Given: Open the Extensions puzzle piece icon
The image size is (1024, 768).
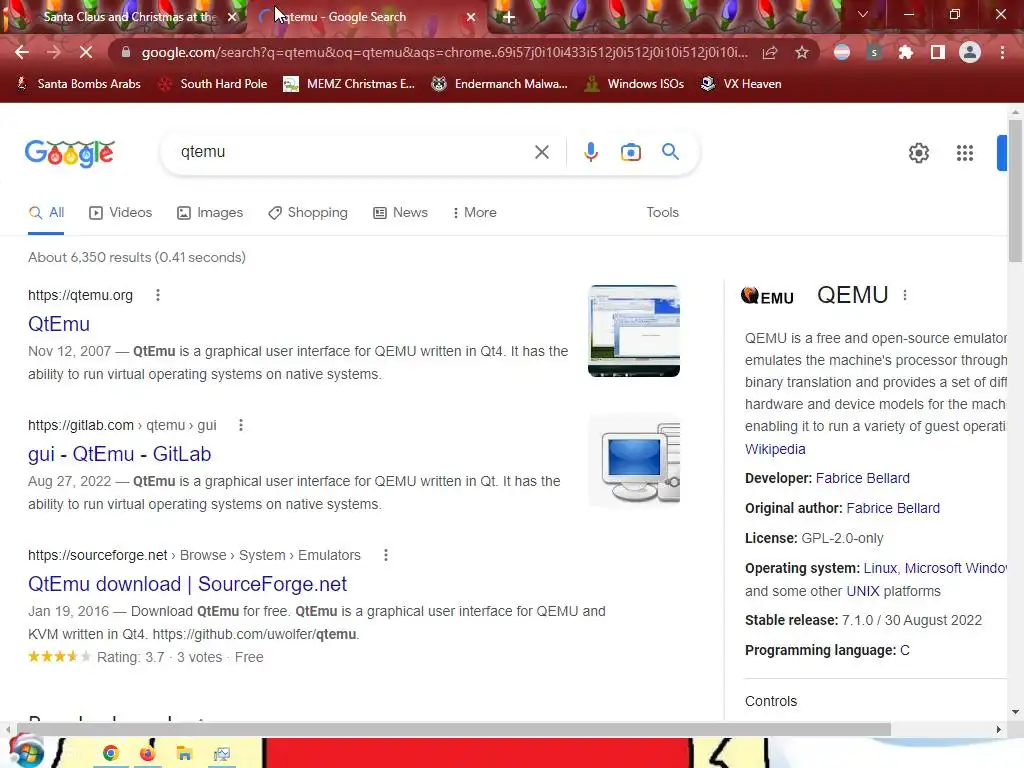Looking at the screenshot, I should point(905,52).
